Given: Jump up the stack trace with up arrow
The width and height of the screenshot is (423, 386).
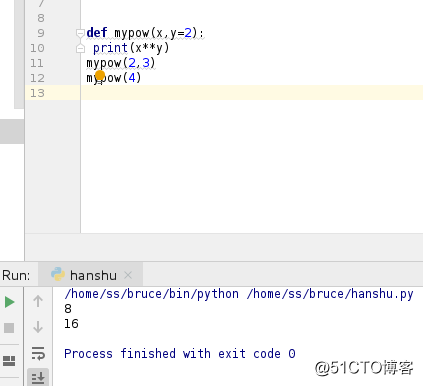Looking at the screenshot, I should (x=38, y=301).
